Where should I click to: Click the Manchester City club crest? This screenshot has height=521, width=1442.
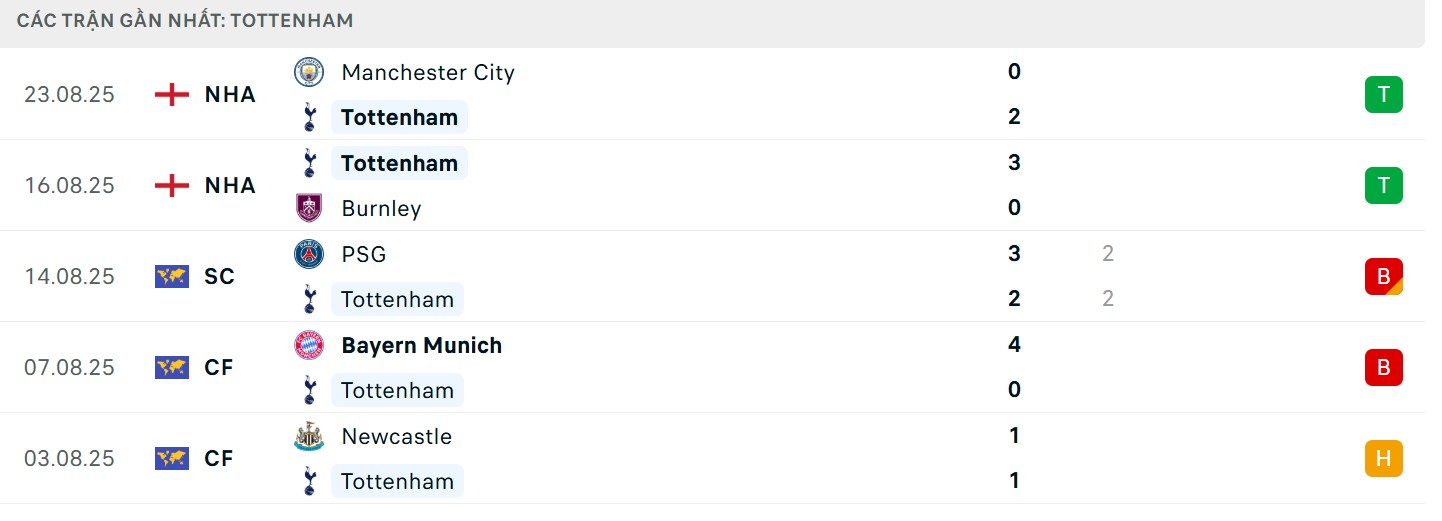click(x=309, y=72)
